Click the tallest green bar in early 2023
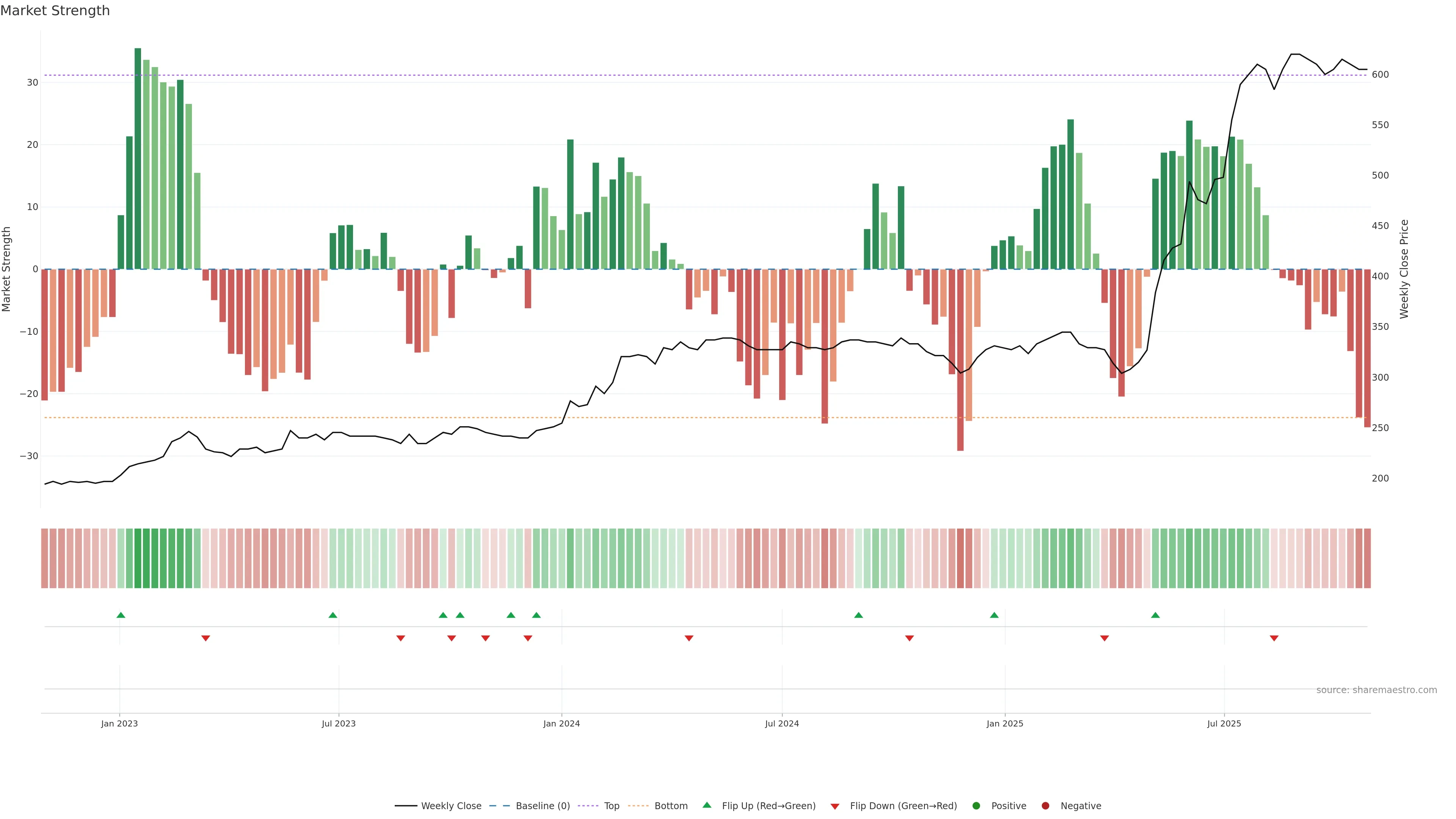This screenshot has height=819, width=1456. coord(138,158)
